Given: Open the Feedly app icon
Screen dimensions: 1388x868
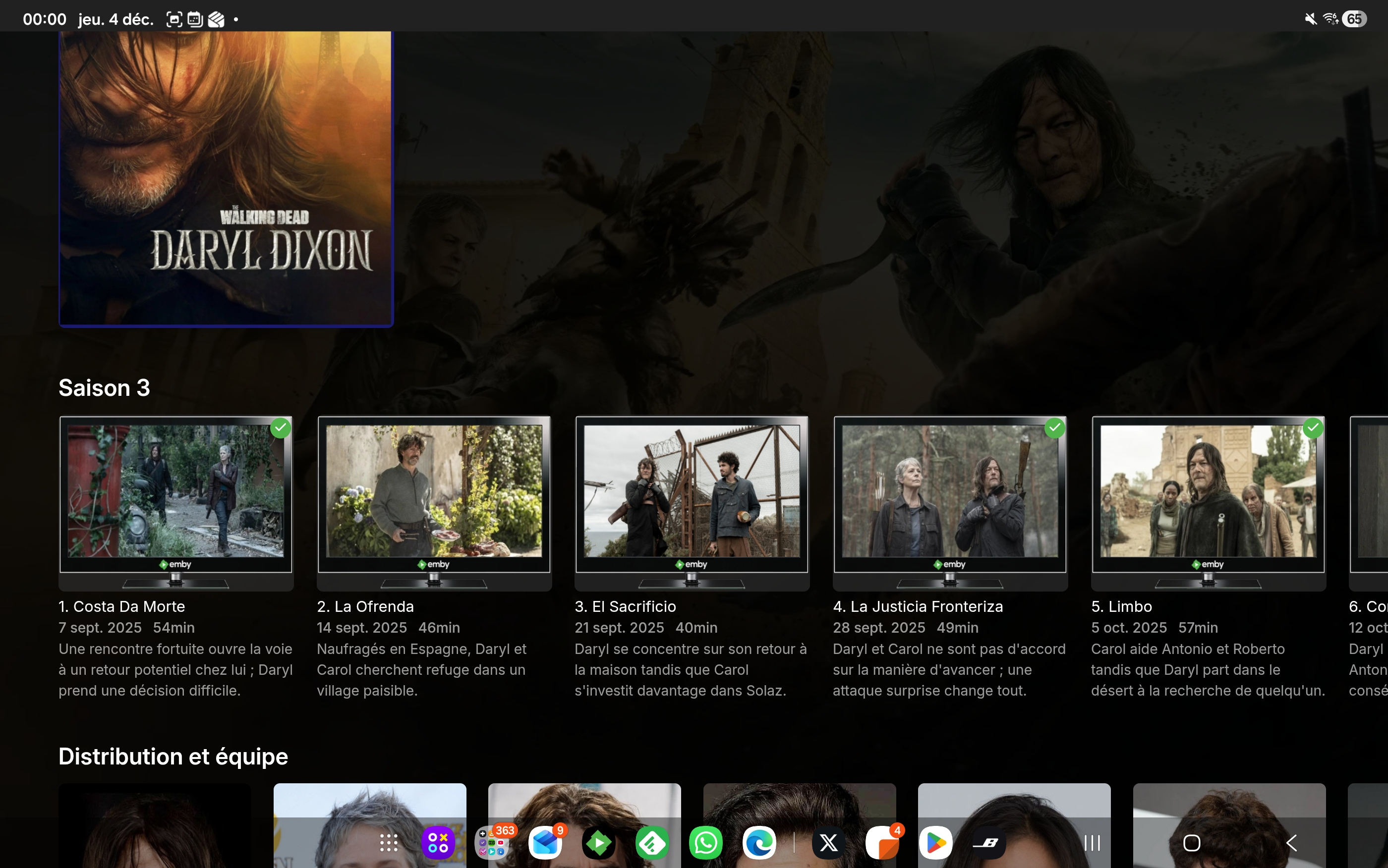Looking at the screenshot, I should click(x=652, y=843).
